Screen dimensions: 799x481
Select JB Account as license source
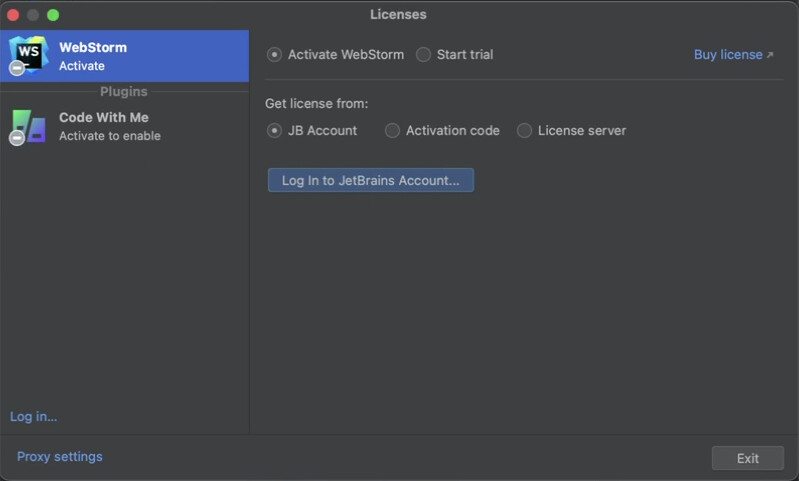click(x=274, y=131)
